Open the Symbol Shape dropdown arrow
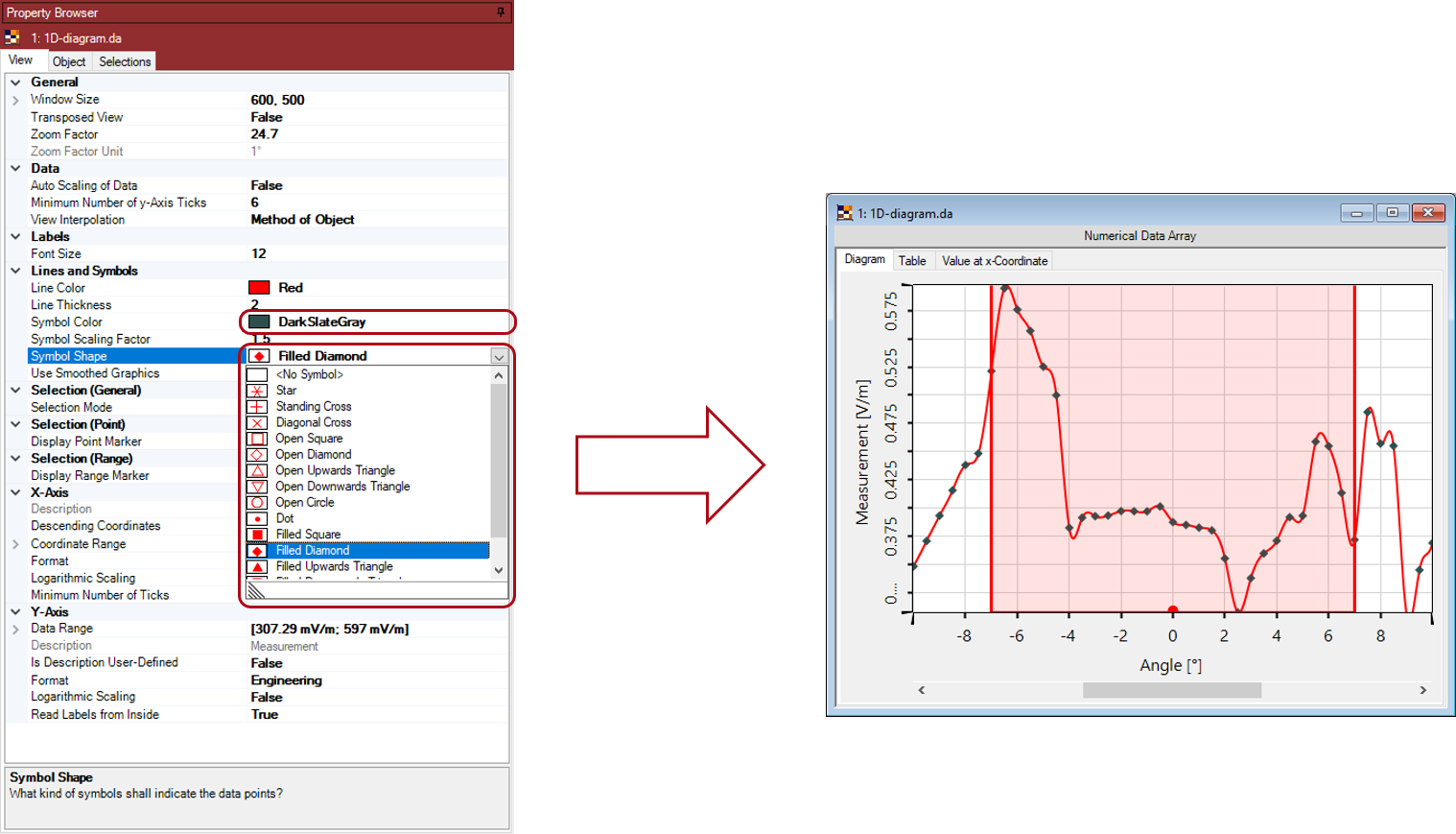The height and width of the screenshot is (834, 1456). click(499, 356)
